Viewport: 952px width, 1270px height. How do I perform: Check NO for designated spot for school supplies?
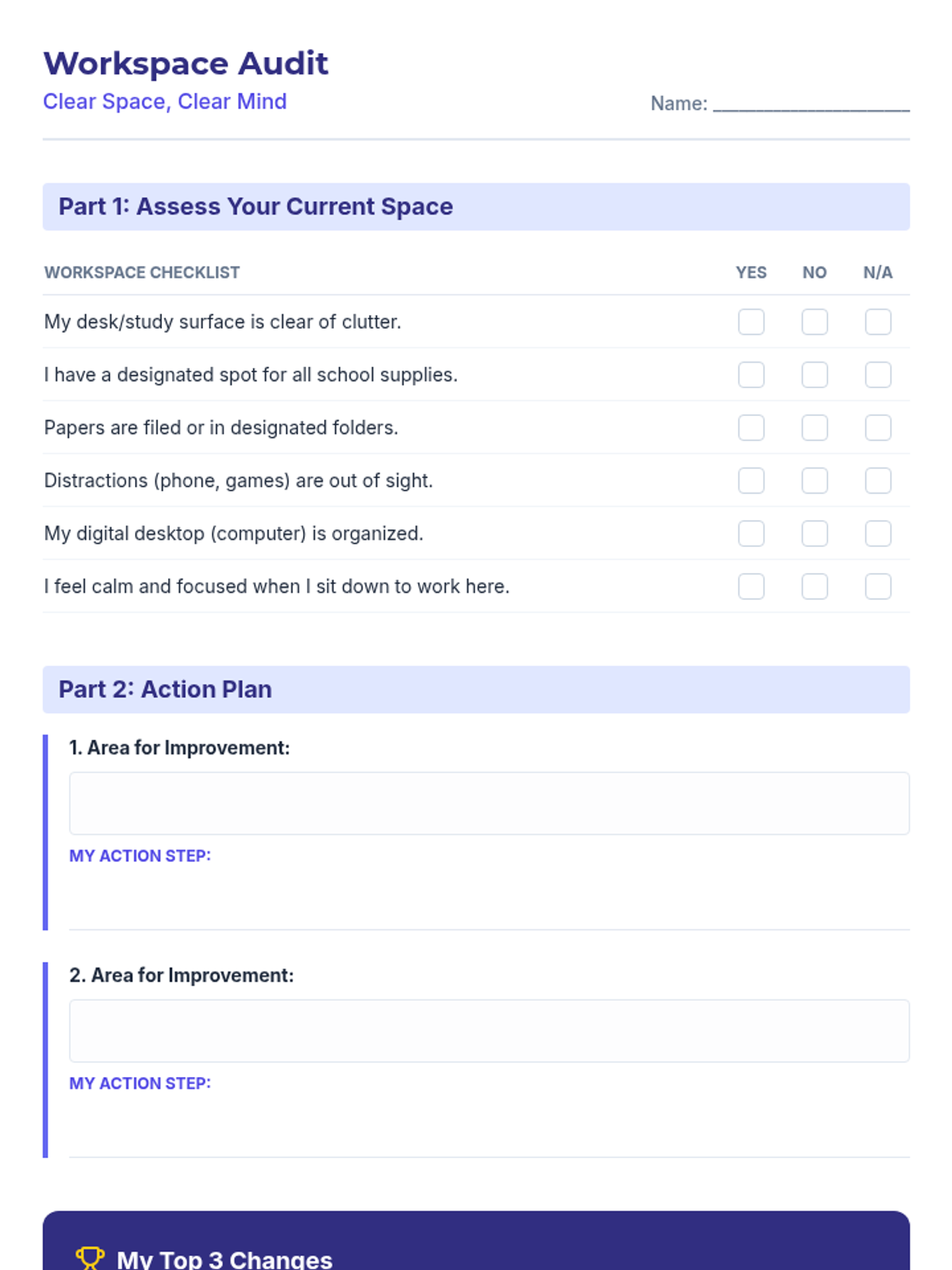pos(815,375)
